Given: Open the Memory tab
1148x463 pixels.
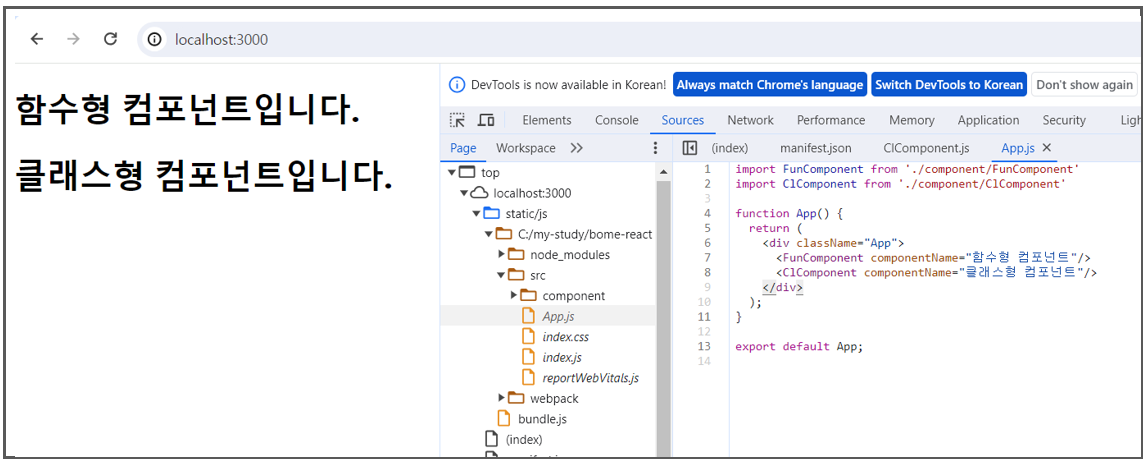Looking at the screenshot, I should click(912, 120).
